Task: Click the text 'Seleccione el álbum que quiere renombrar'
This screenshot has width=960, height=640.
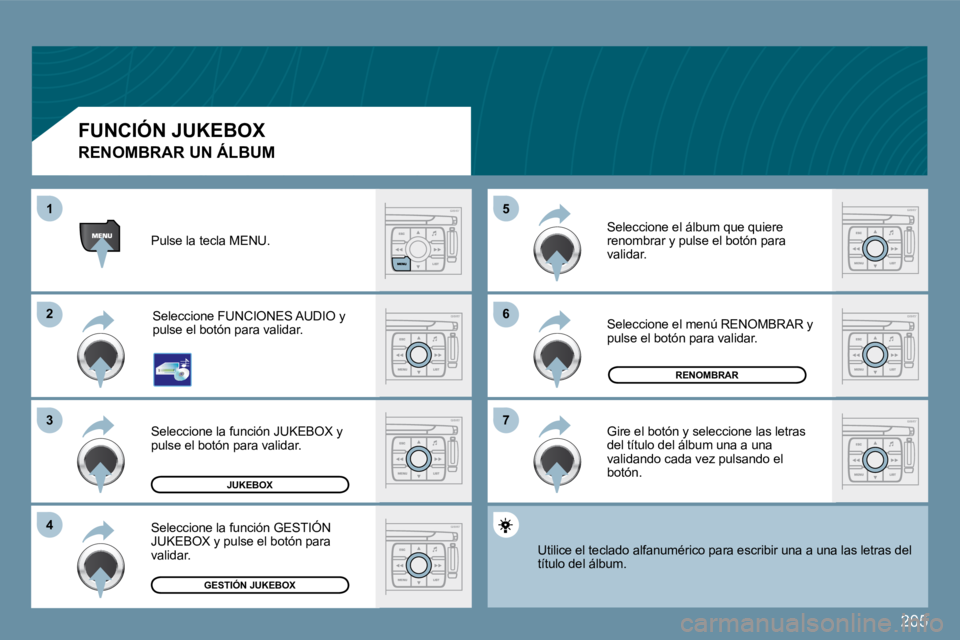Action: (x=696, y=241)
